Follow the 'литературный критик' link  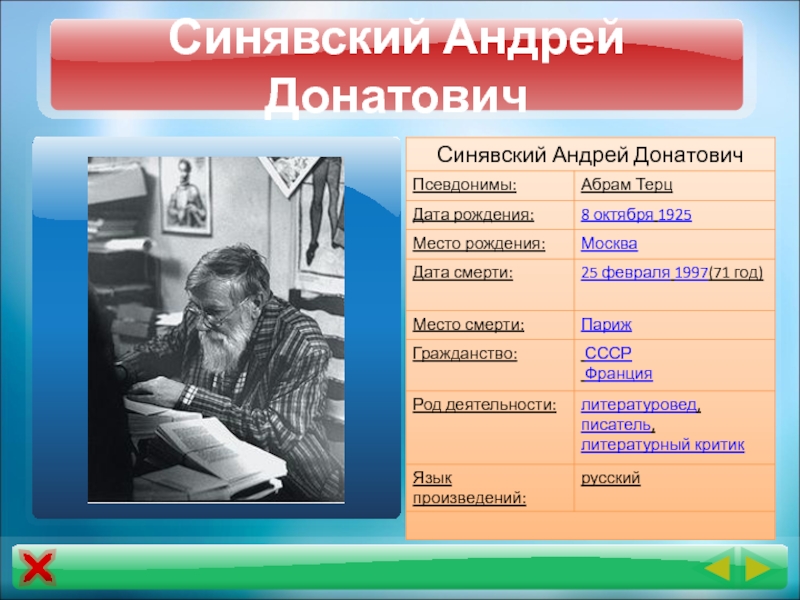point(662,445)
